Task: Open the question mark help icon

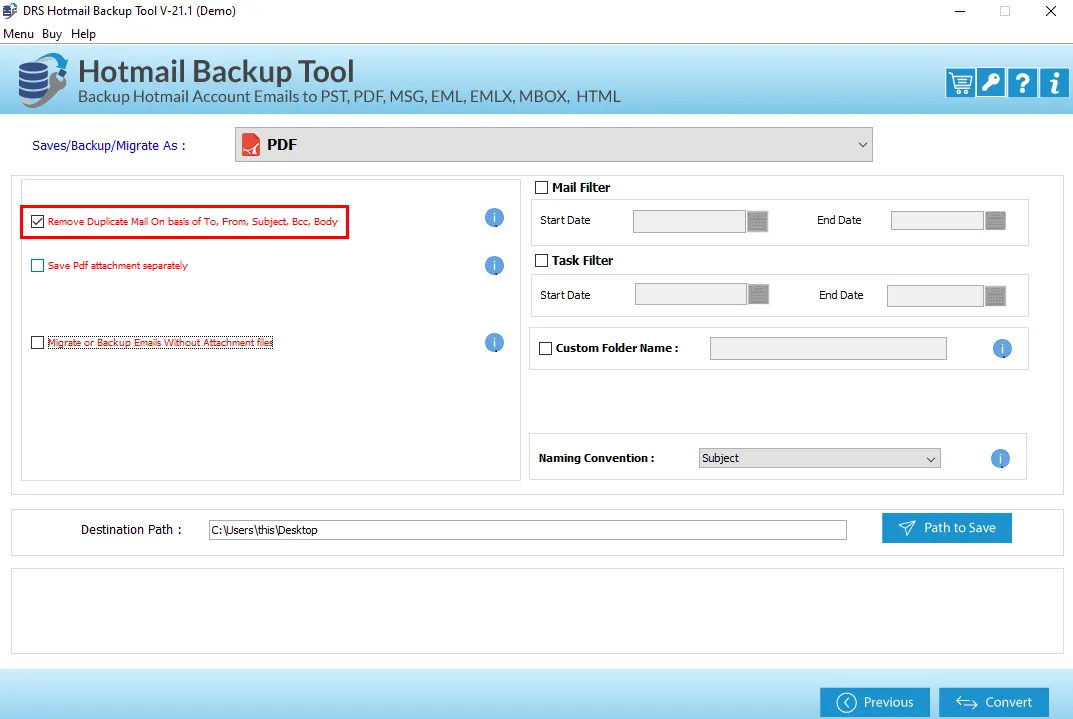Action: [x=1022, y=83]
